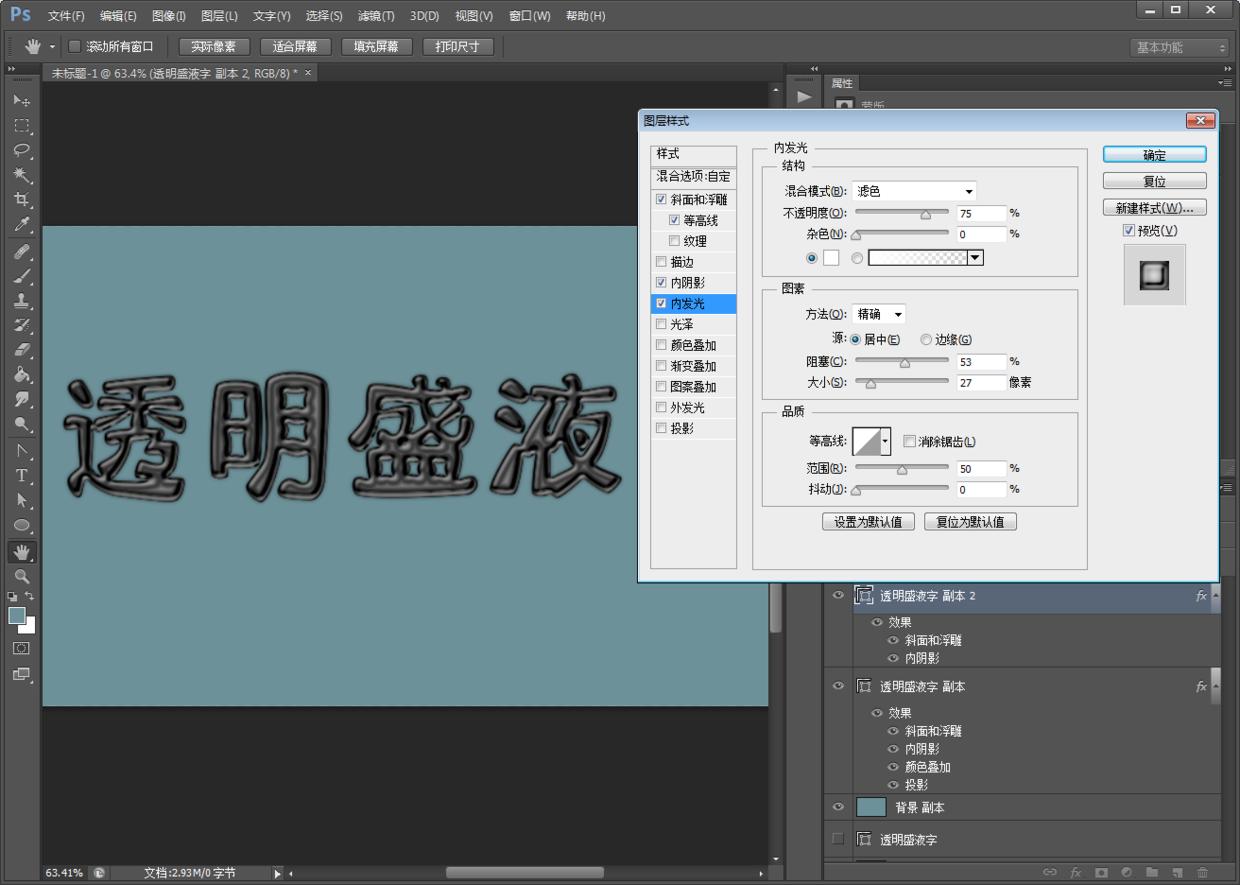Click the 确定 button
This screenshot has height=885, width=1240.
(1154, 154)
